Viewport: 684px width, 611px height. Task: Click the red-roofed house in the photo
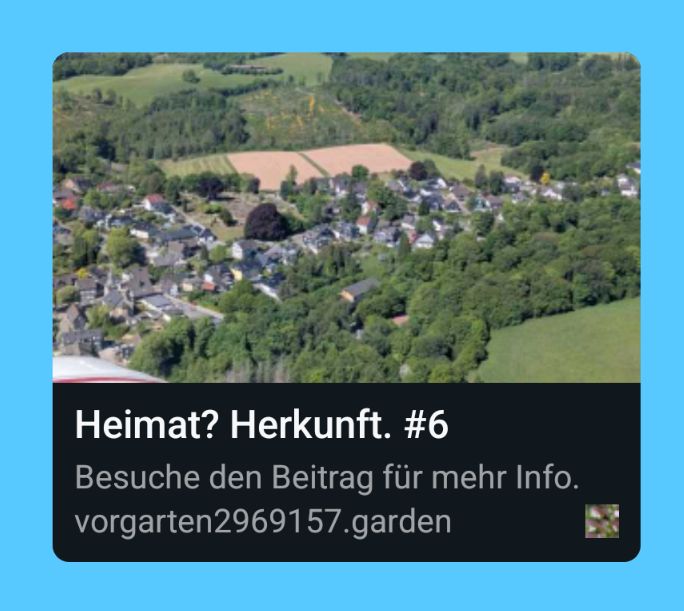[68, 204]
